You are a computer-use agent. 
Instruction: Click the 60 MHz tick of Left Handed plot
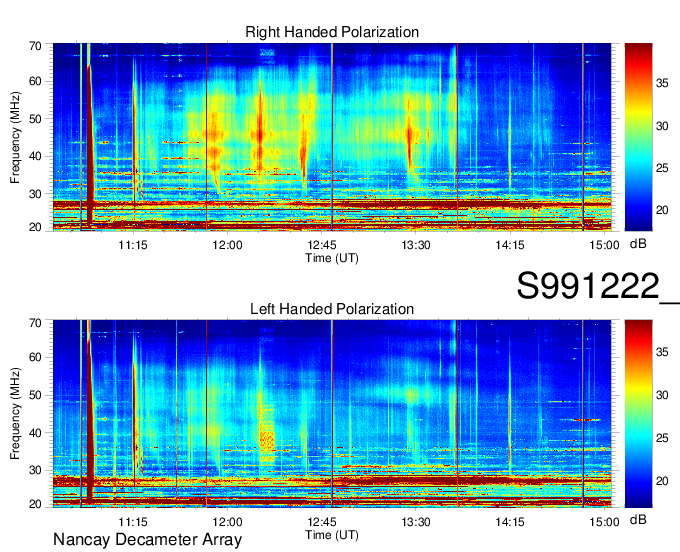point(35,357)
